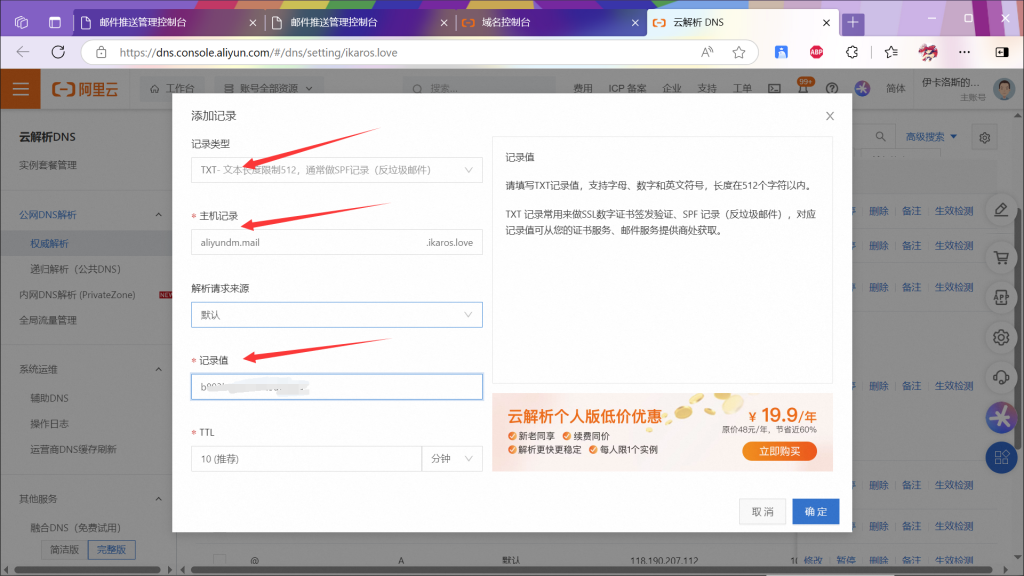
Task: Open the TTL 分钟 unit dropdown
Action: (x=452, y=459)
